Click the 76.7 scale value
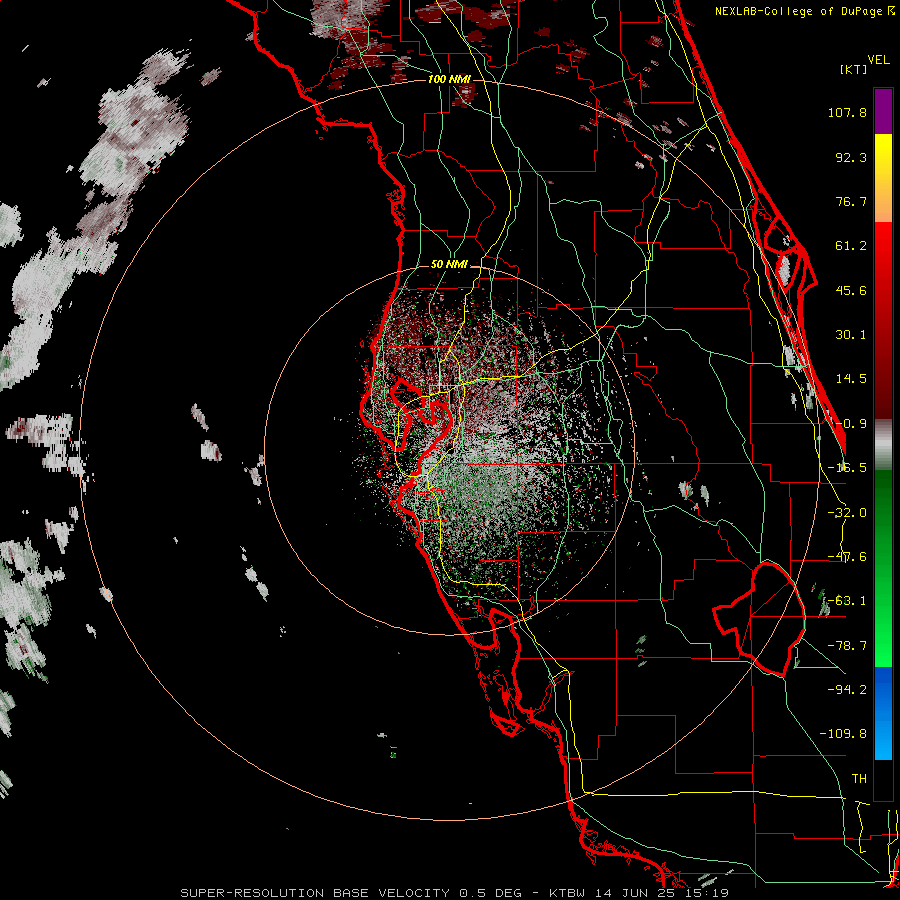The height and width of the screenshot is (900, 900). pyautogui.click(x=851, y=201)
